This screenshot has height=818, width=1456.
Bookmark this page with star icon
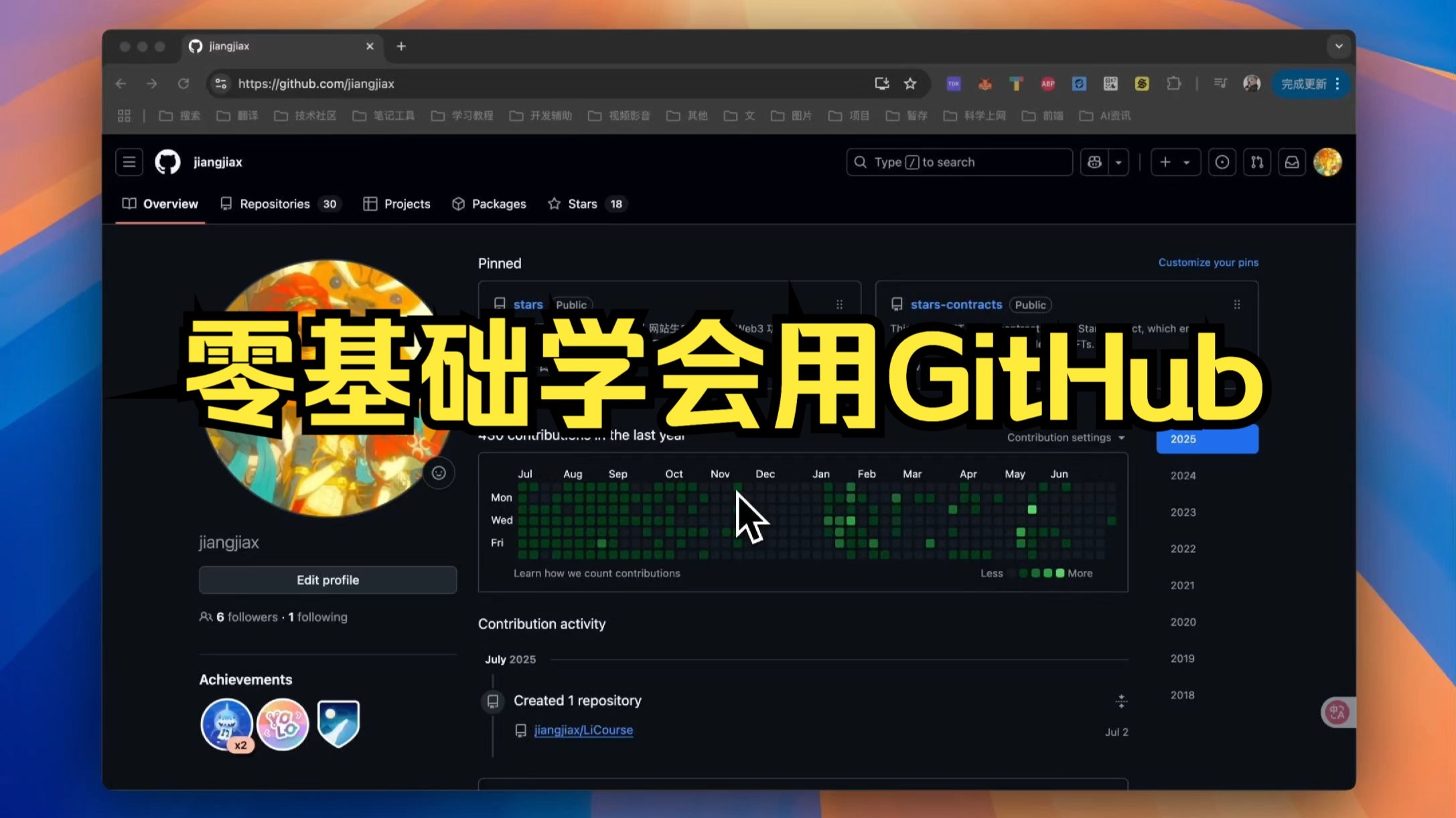click(909, 84)
